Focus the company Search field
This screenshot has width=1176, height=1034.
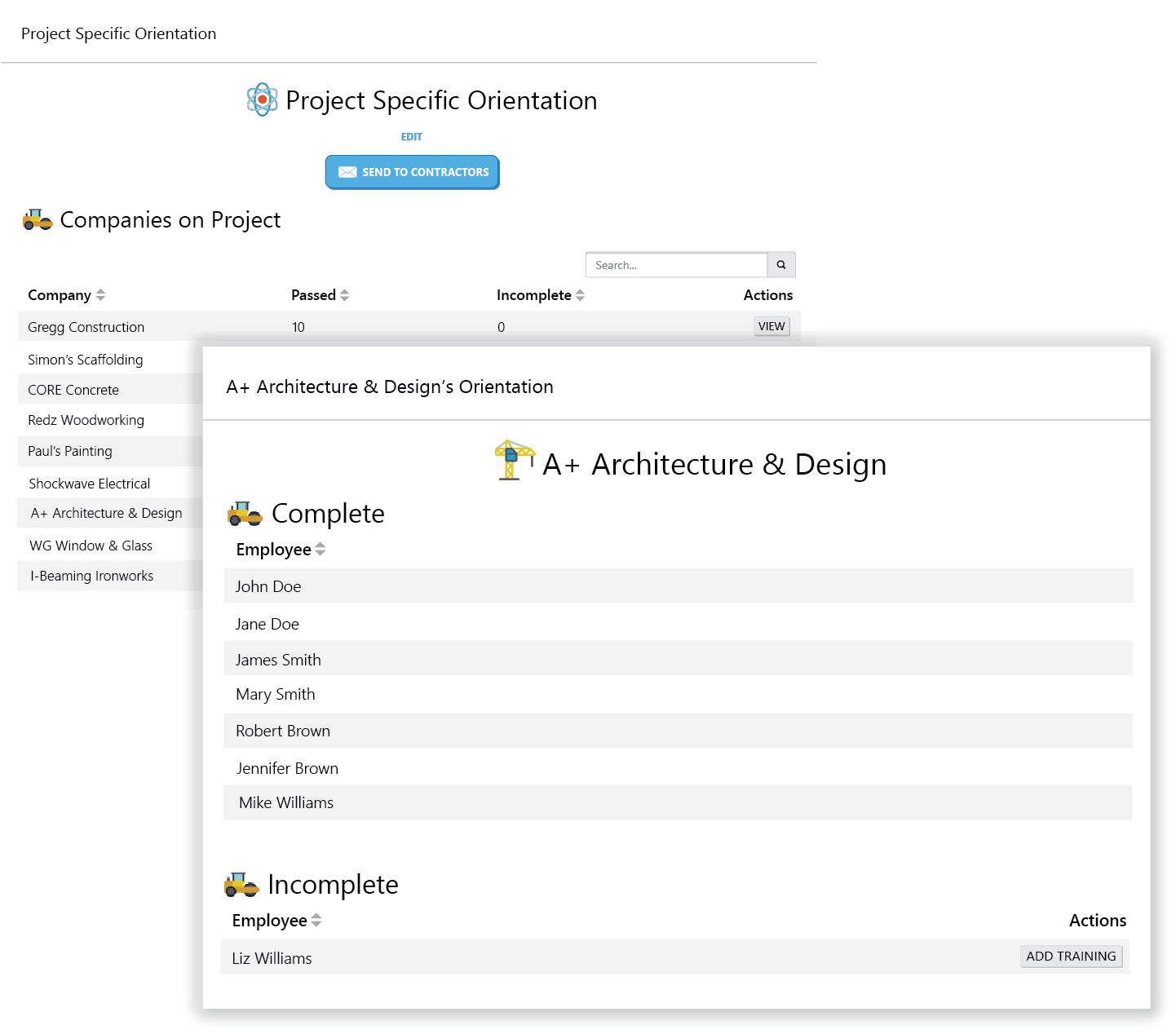676,265
